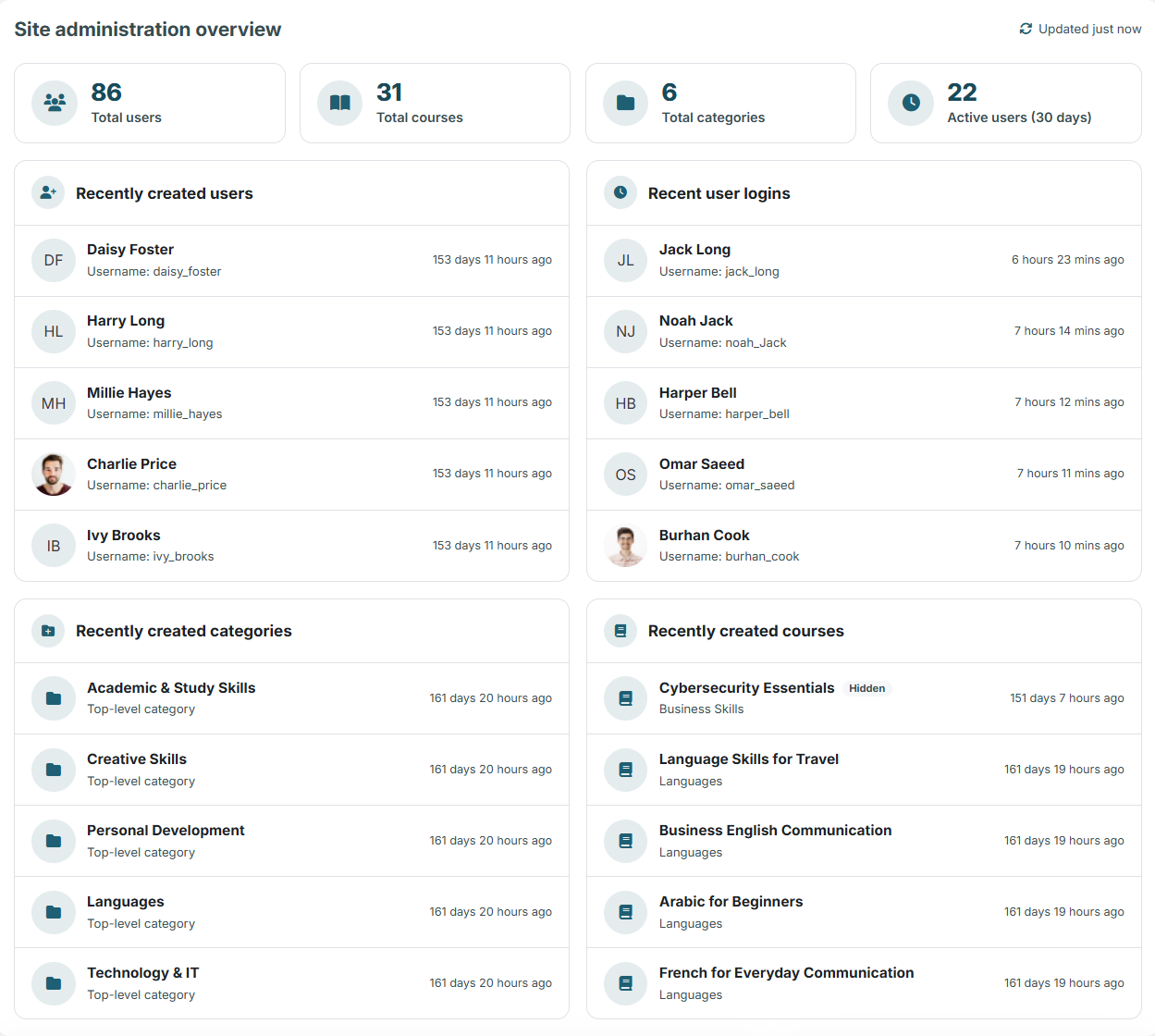Image resolution: width=1155 pixels, height=1036 pixels.
Task: Open the Personal Development category
Action: pyautogui.click(x=166, y=831)
